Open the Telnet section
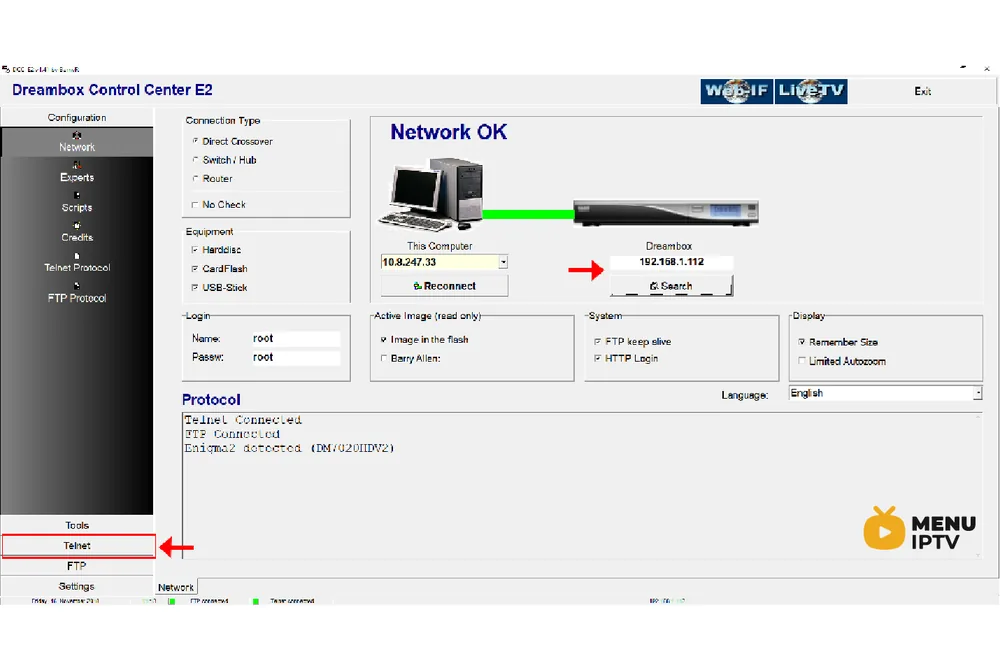The image size is (1000, 668). coord(78,546)
